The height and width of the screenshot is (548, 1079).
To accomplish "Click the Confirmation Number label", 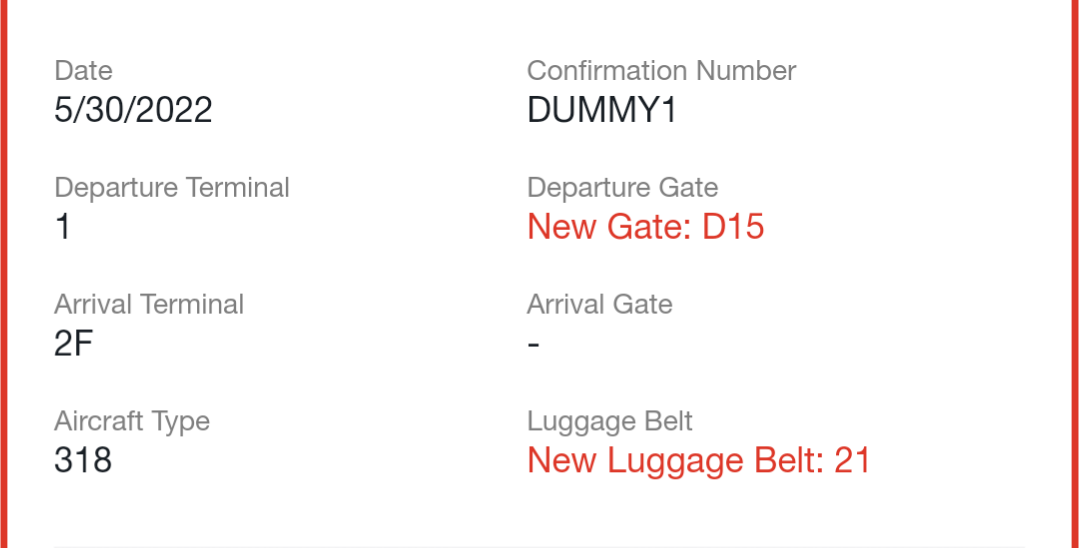I will point(661,70).
